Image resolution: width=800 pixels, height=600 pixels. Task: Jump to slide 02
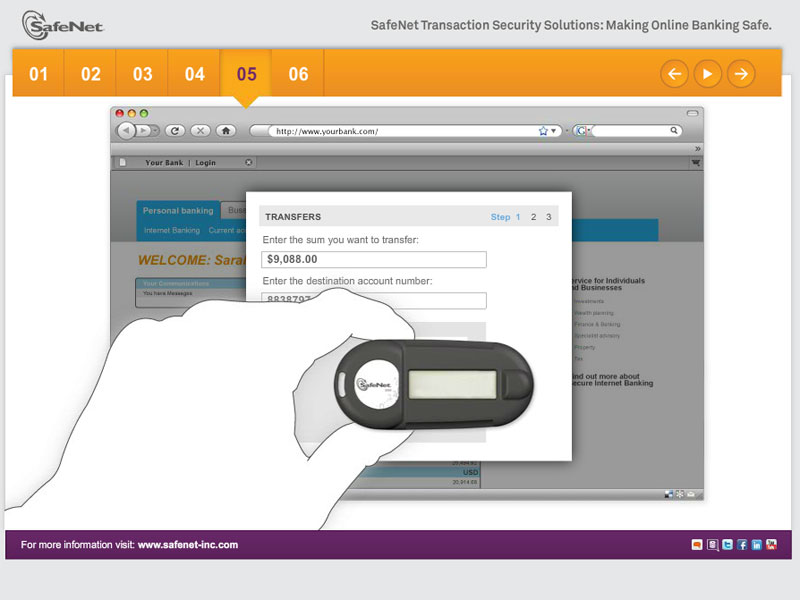coord(90,73)
